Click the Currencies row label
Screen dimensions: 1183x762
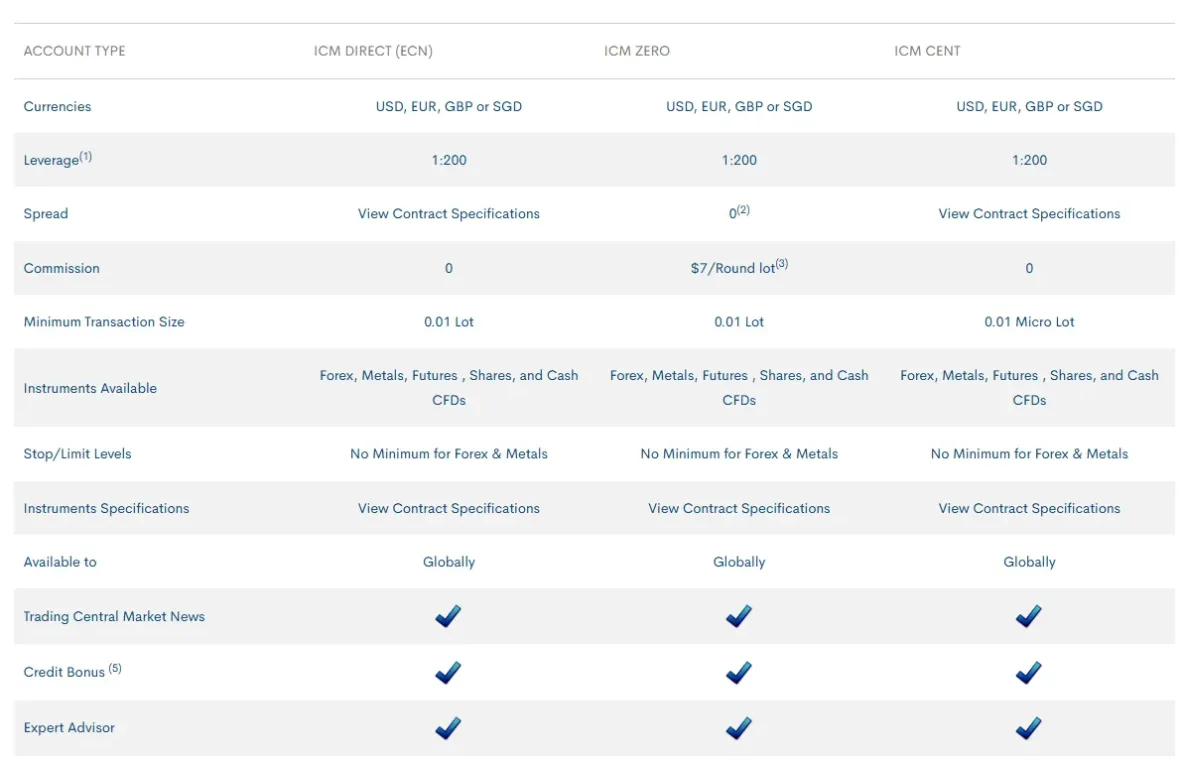[x=57, y=106]
